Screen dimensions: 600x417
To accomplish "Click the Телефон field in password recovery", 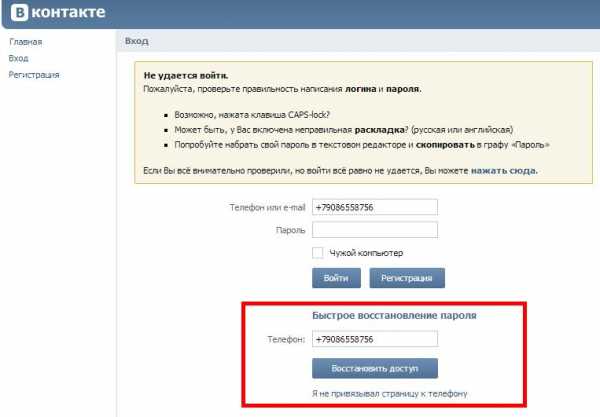I will click(x=375, y=339).
